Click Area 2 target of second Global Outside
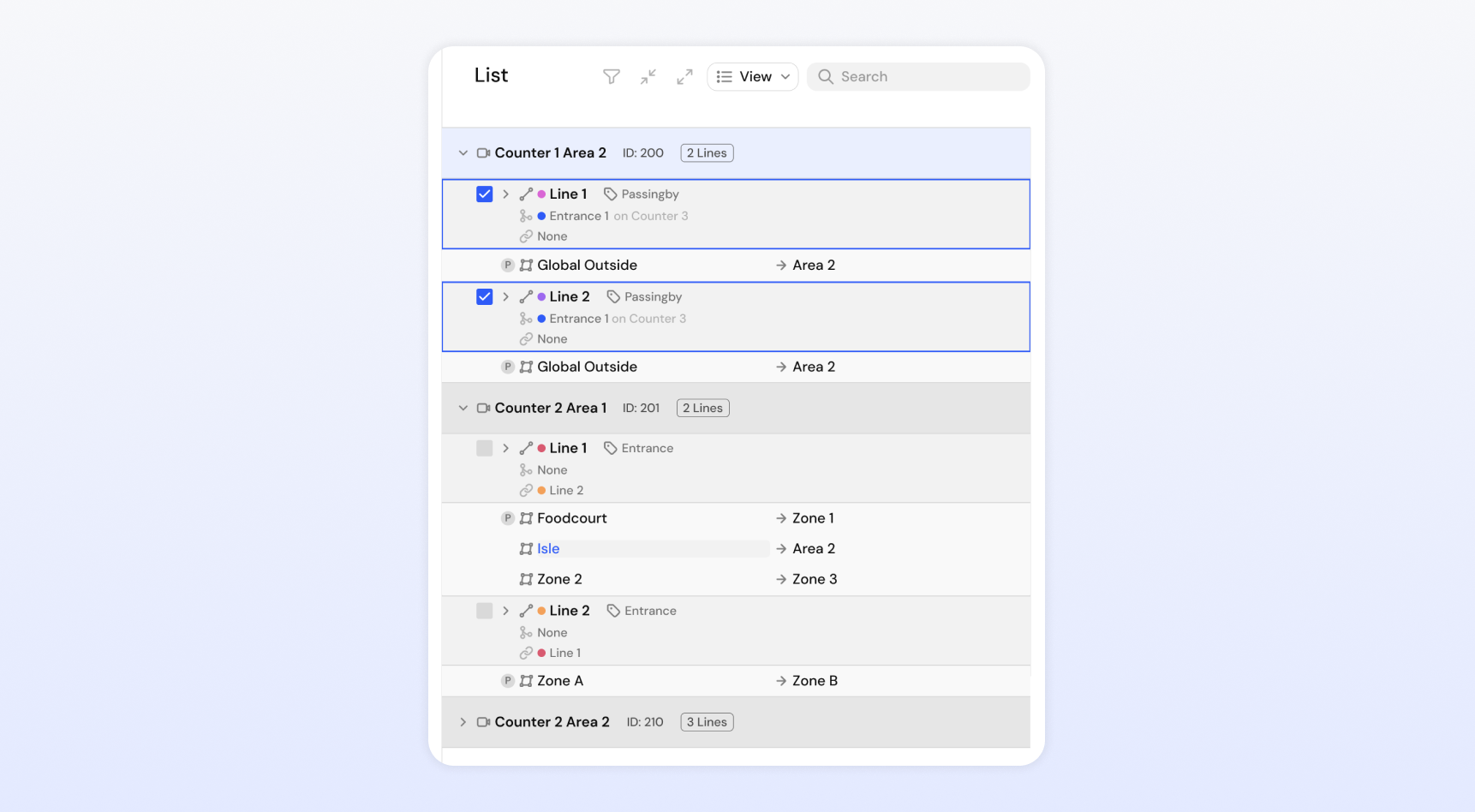Screen dimensions: 1475x812 814,367
